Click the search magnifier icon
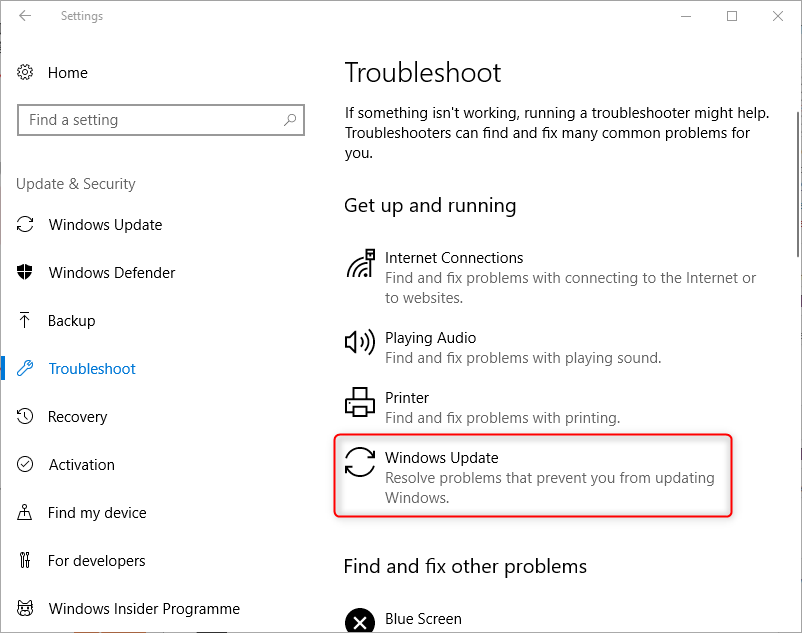The image size is (802, 633). tap(290, 120)
